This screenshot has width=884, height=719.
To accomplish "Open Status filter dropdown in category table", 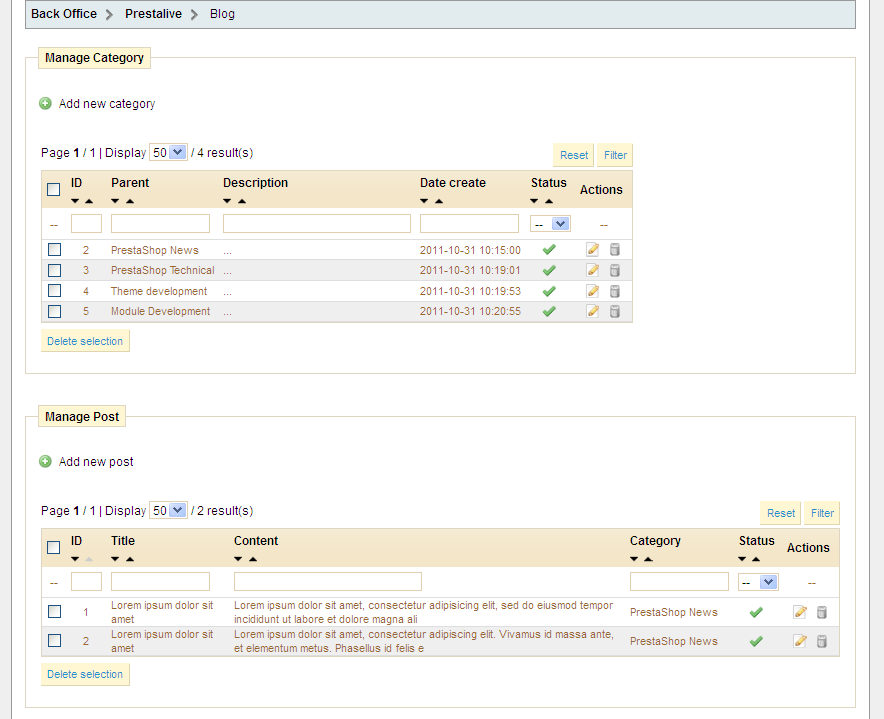I will click(550, 224).
